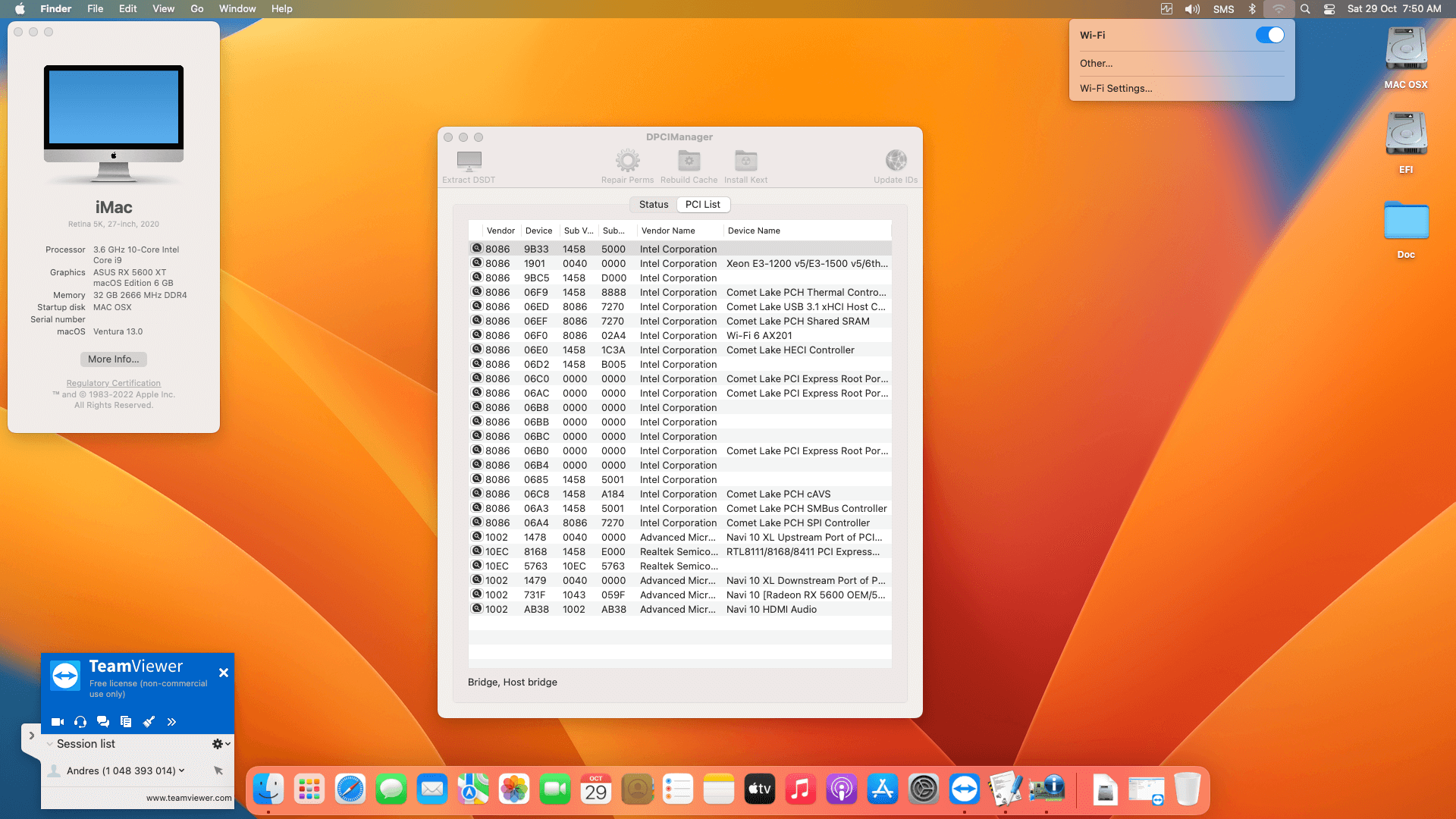Sort by the Device Name column header
1456x819 pixels.
coord(807,231)
